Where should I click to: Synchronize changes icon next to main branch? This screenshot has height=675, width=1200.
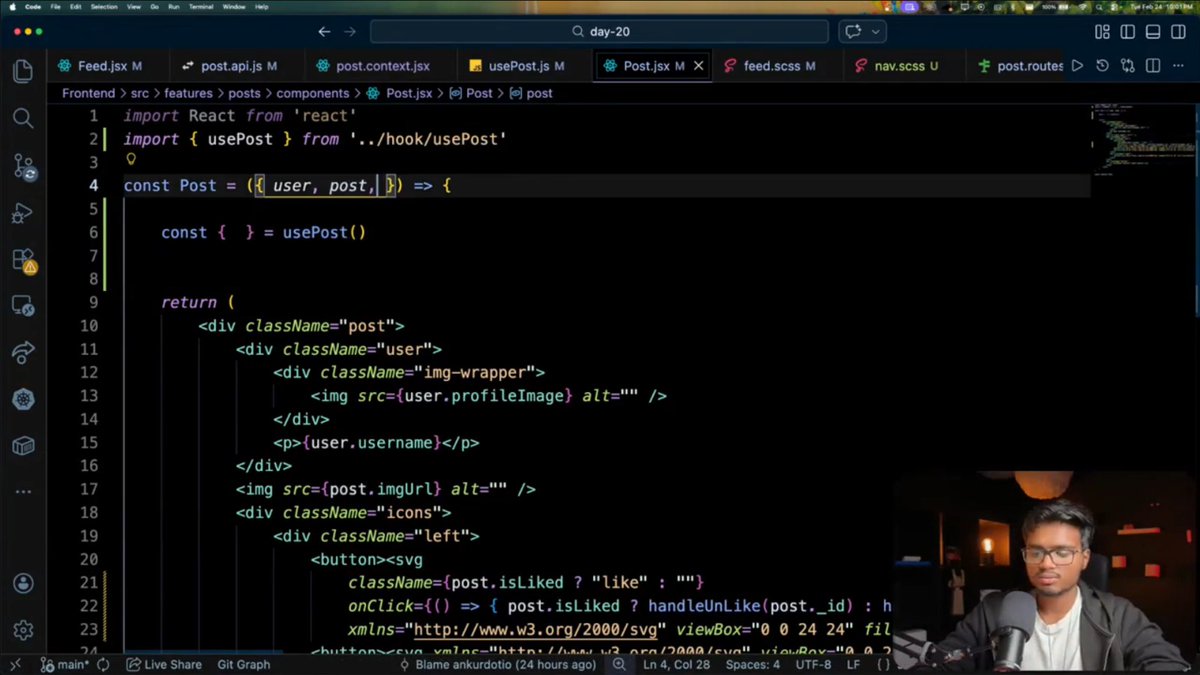click(102, 664)
